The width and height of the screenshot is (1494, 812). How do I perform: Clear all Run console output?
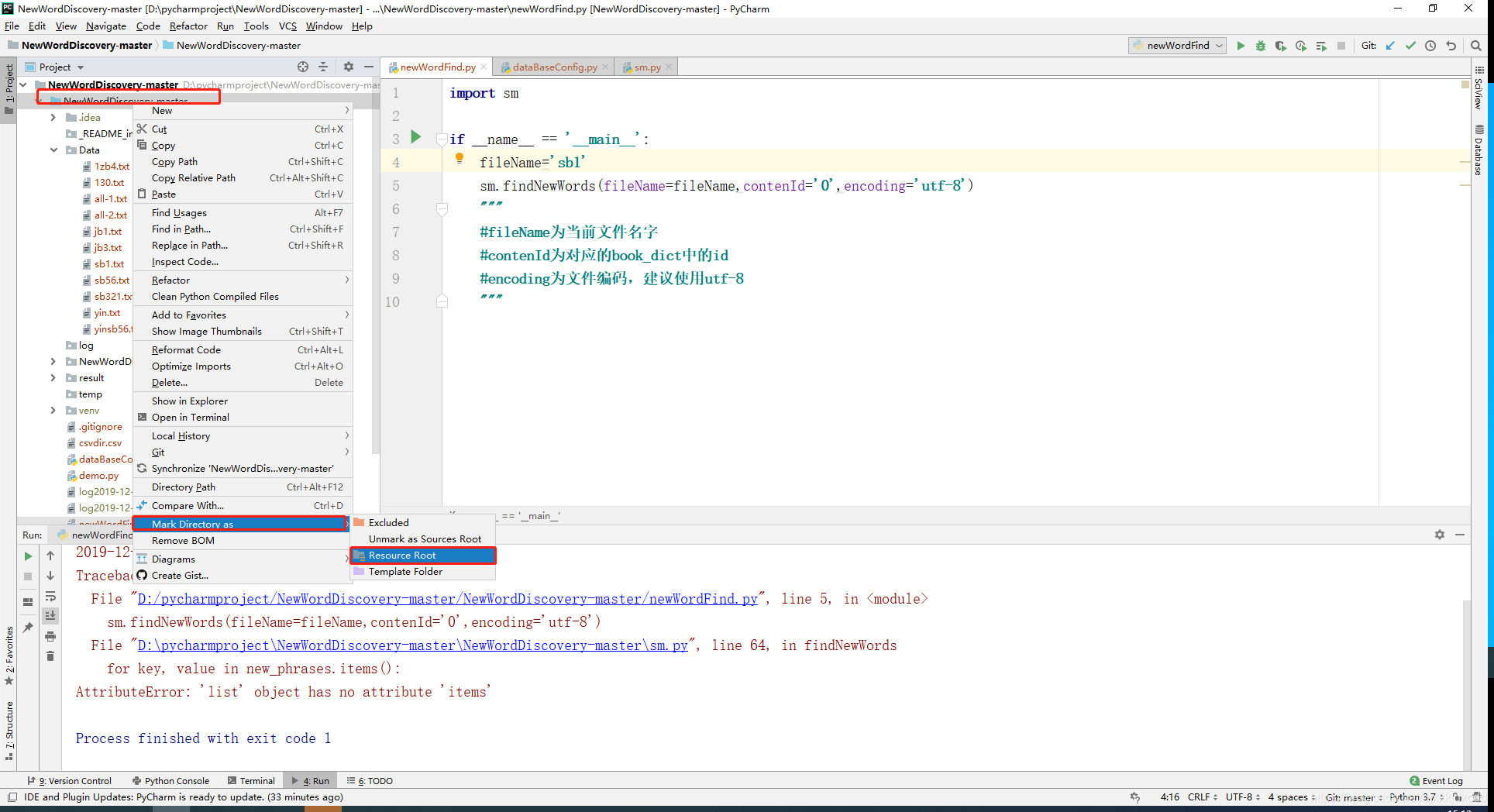point(50,656)
